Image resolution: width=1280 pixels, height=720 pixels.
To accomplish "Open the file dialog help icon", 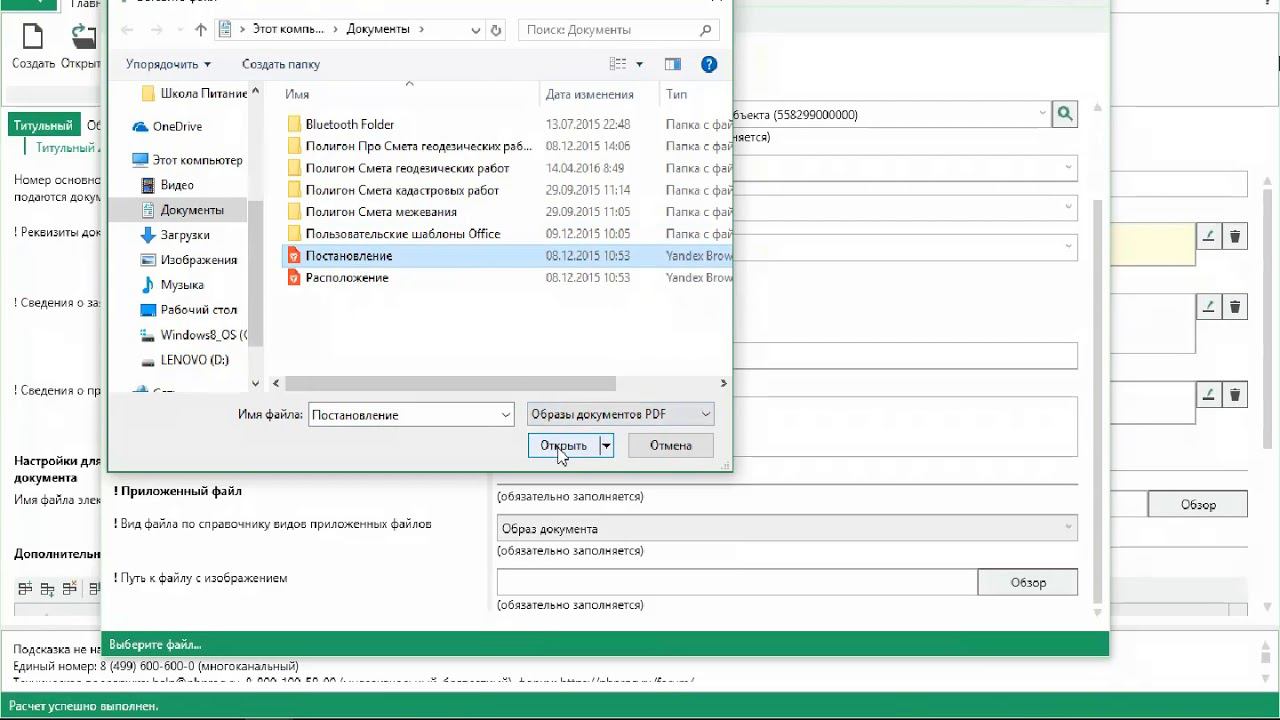I will pos(709,64).
